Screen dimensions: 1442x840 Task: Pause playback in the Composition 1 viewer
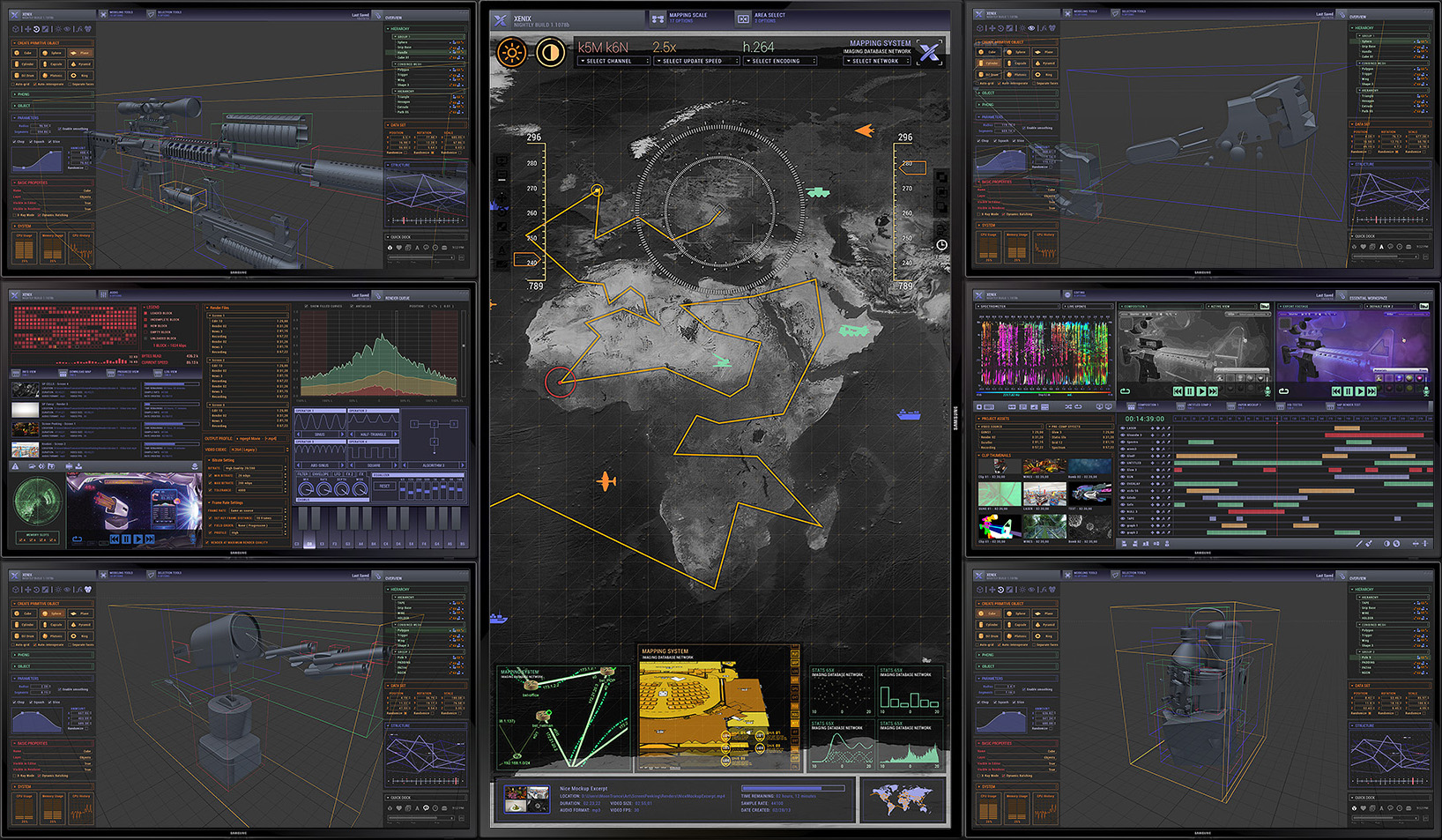pos(1189,390)
